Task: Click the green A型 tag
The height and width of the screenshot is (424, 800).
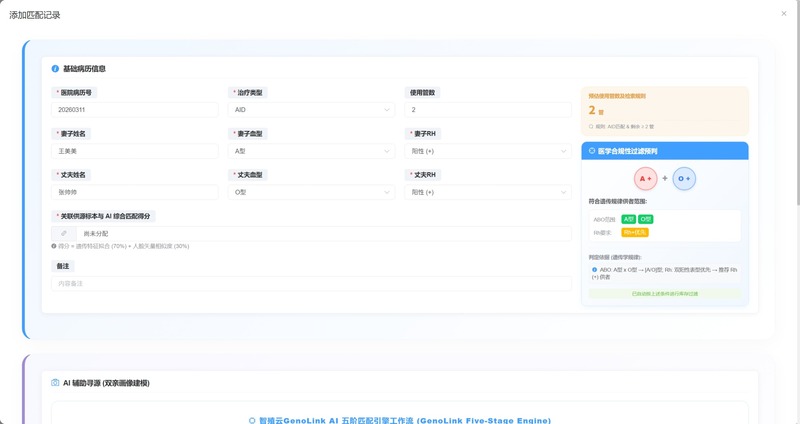Action: [629, 219]
